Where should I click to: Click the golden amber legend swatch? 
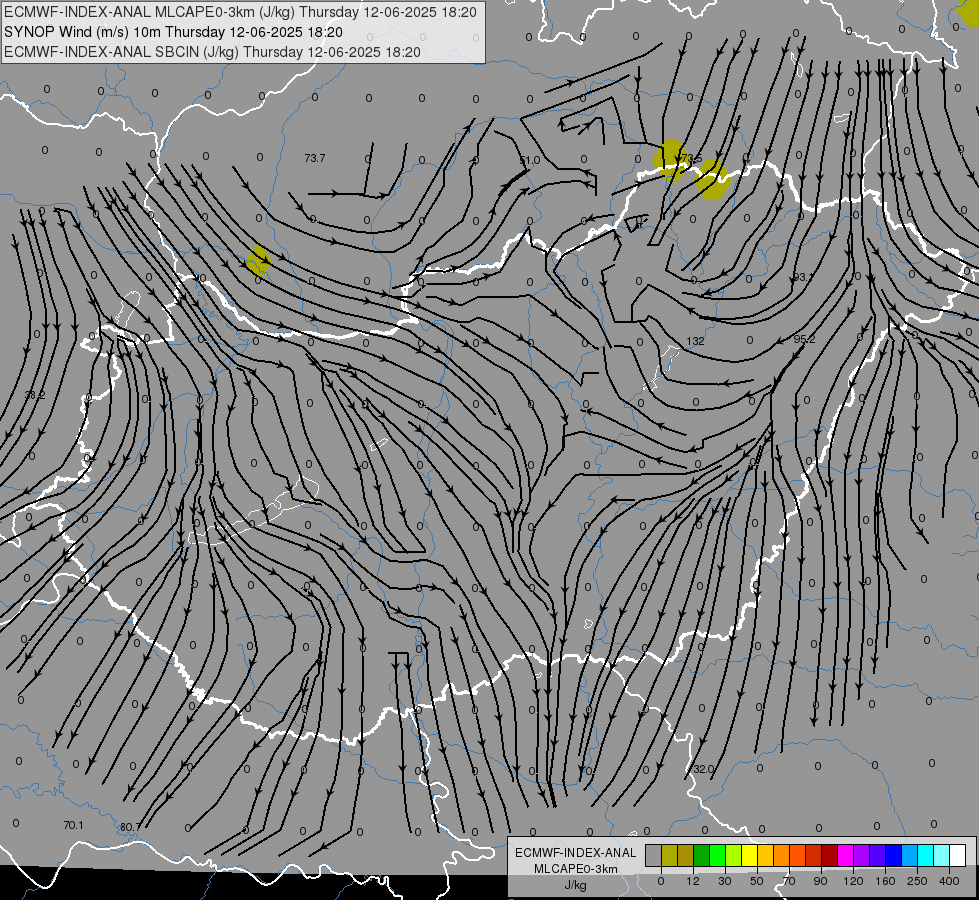point(765,856)
